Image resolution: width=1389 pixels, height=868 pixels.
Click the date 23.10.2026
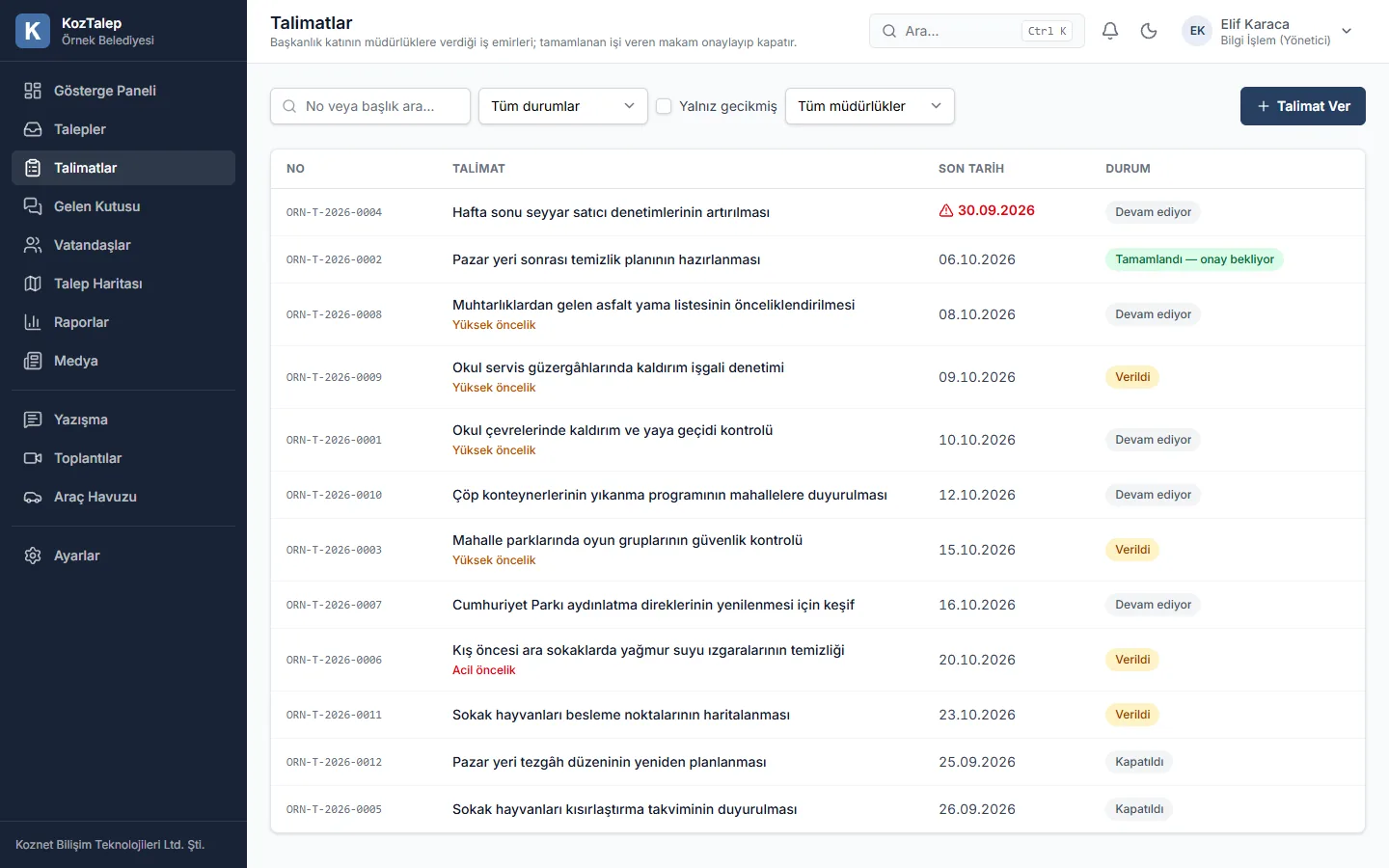(x=977, y=715)
